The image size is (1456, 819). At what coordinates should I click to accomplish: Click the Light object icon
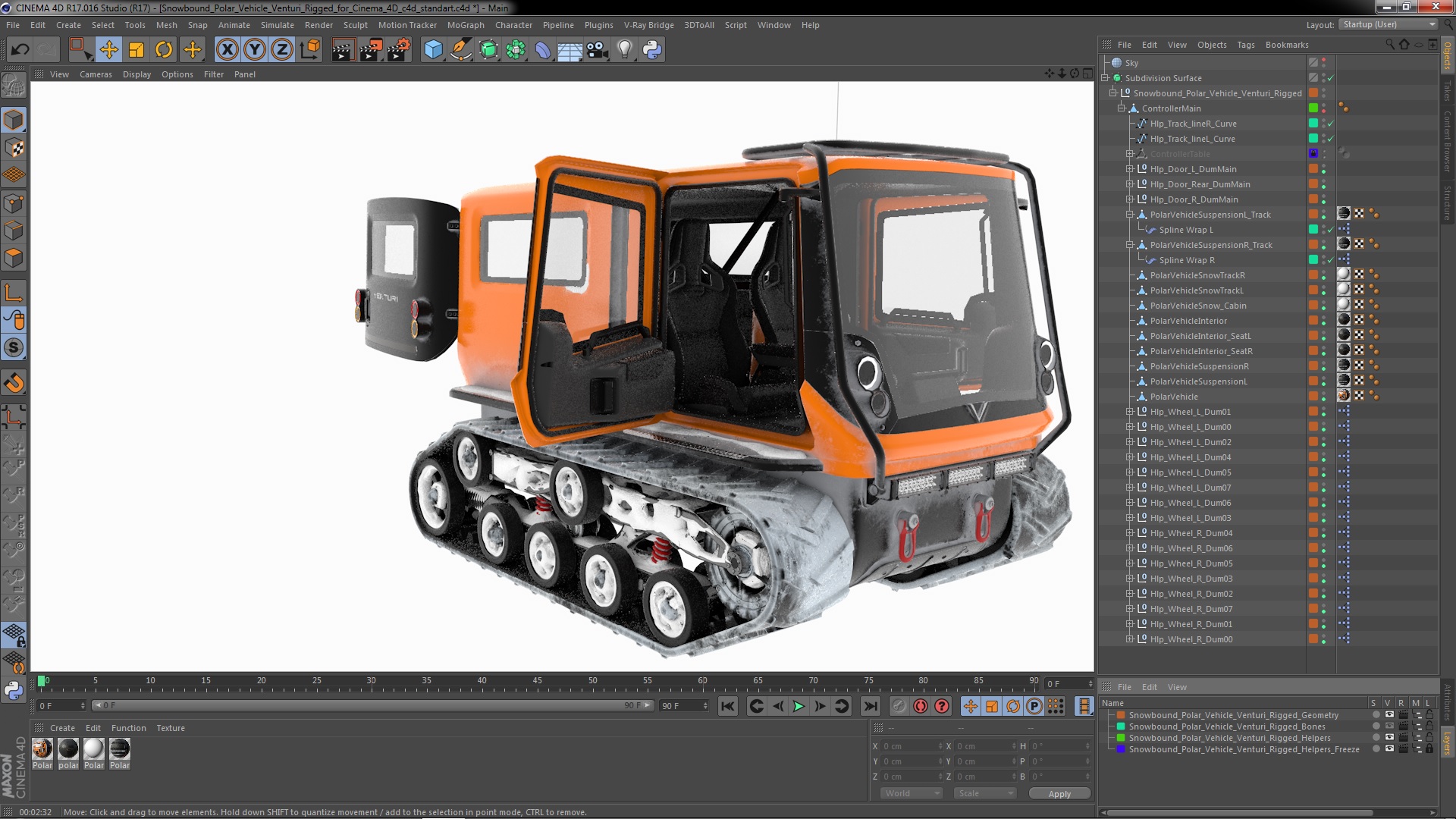click(624, 50)
